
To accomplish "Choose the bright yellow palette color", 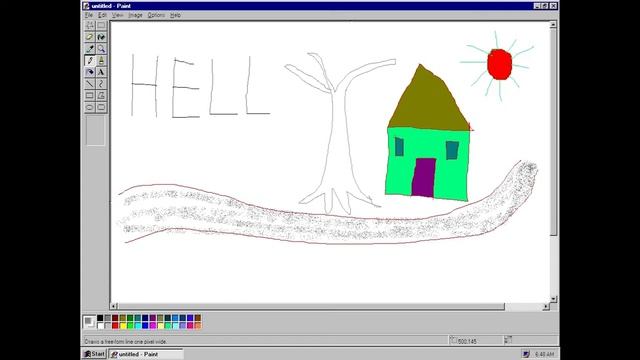I will pos(122,326).
